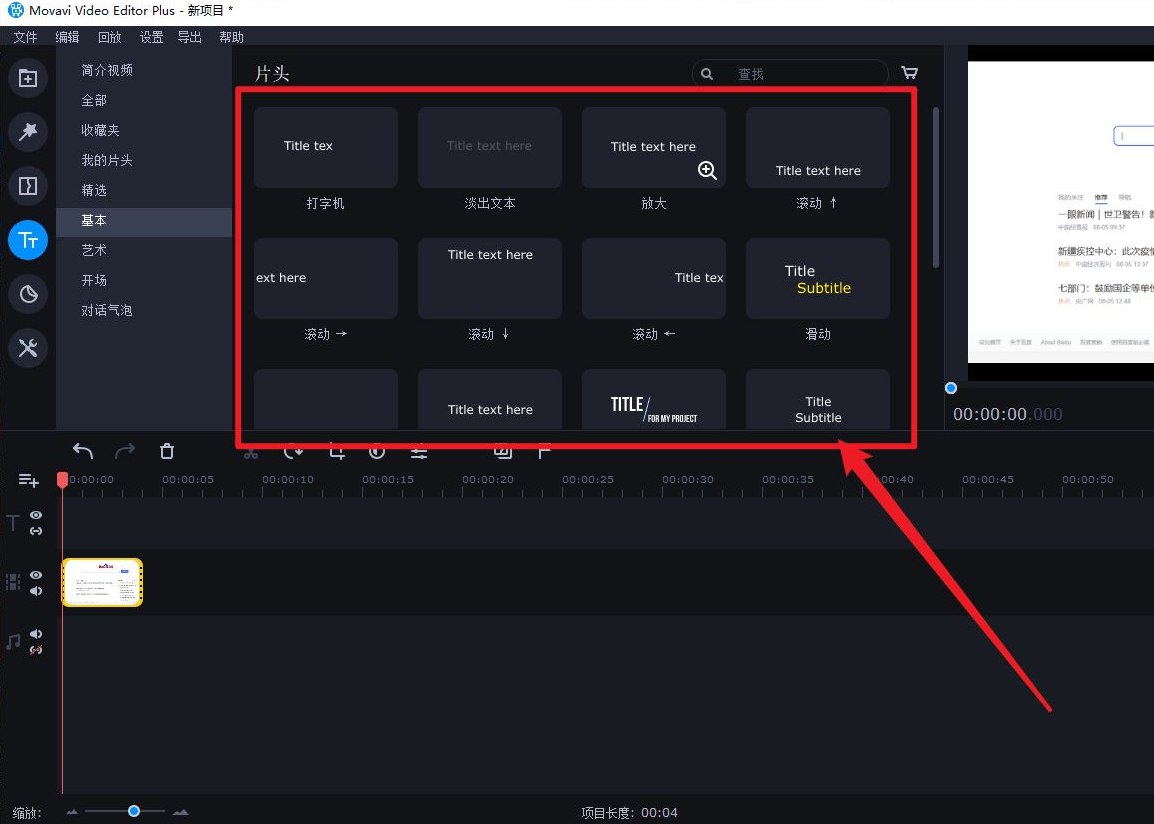Mute the audio track speaker
The width and height of the screenshot is (1154, 824).
click(36, 634)
